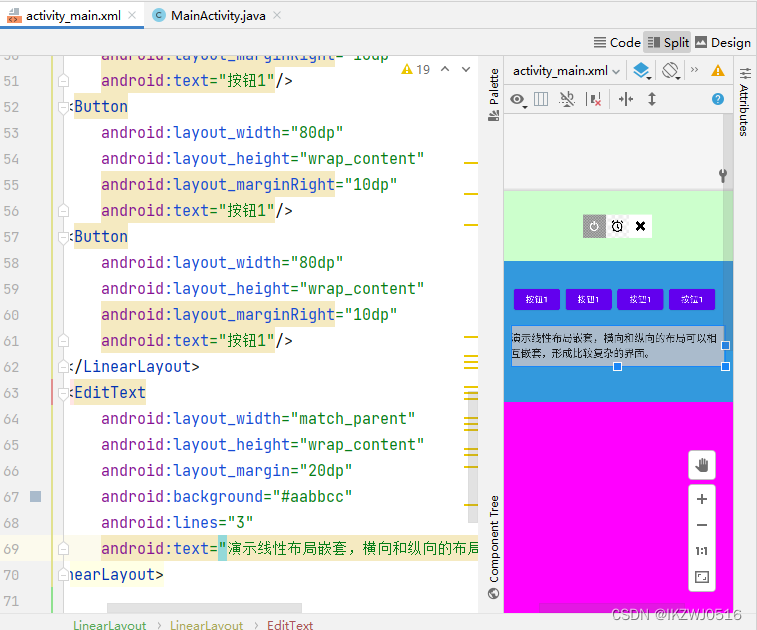Image resolution: width=757 pixels, height=630 pixels.
Task: Go to previous highlighted problem arrow
Action: (x=445, y=70)
